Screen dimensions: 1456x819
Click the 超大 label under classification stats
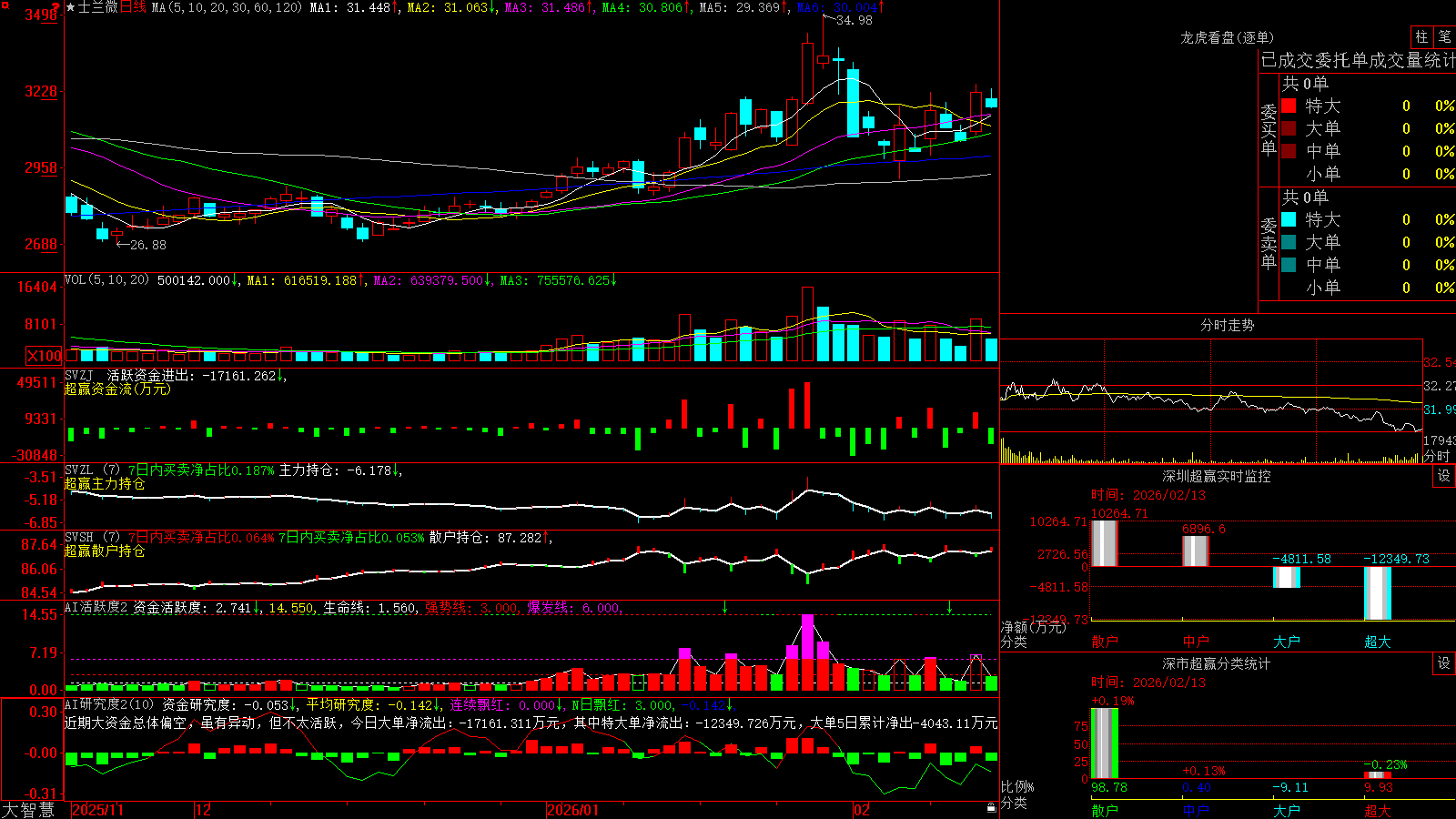(1377, 810)
